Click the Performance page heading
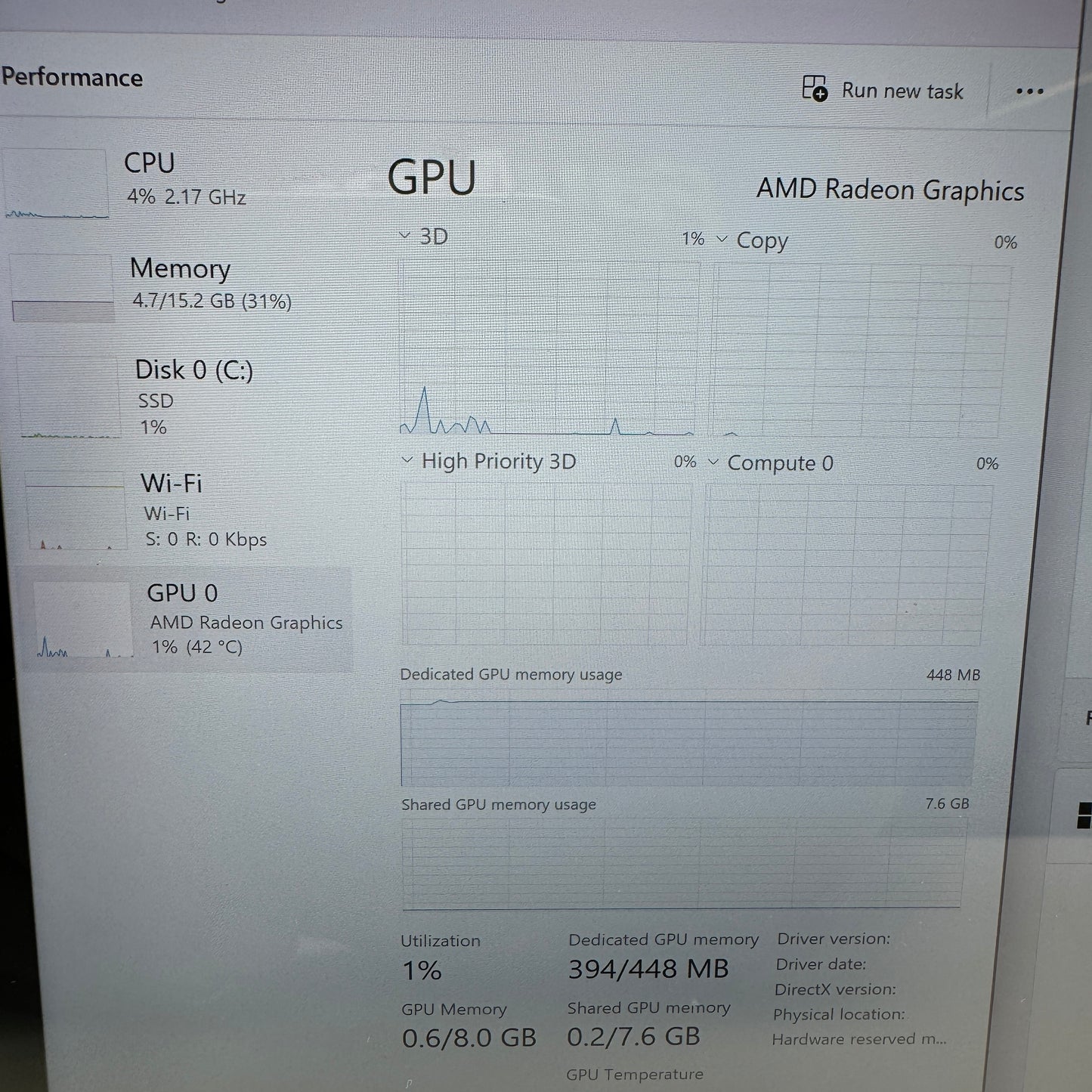This screenshot has width=1092, height=1092. click(x=72, y=77)
